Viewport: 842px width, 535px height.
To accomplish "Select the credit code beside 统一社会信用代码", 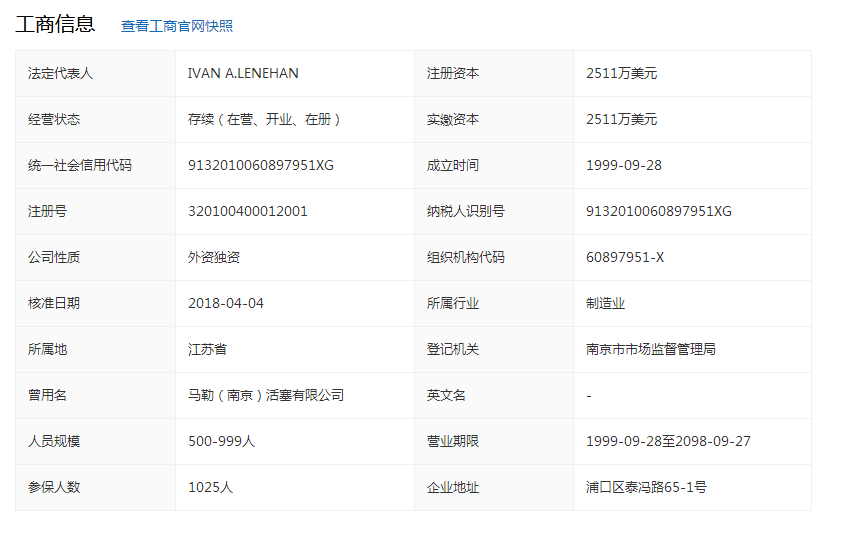I will [x=261, y=165].
